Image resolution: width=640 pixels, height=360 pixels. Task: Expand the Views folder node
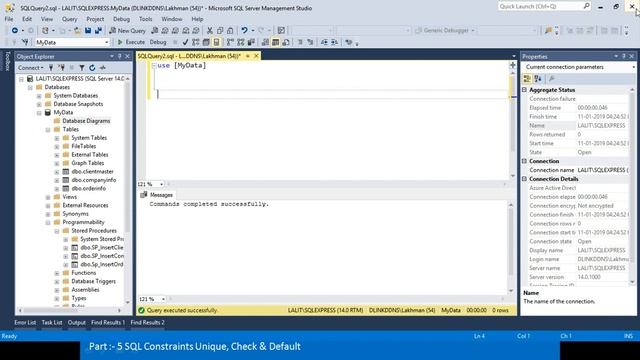[48, 197]
